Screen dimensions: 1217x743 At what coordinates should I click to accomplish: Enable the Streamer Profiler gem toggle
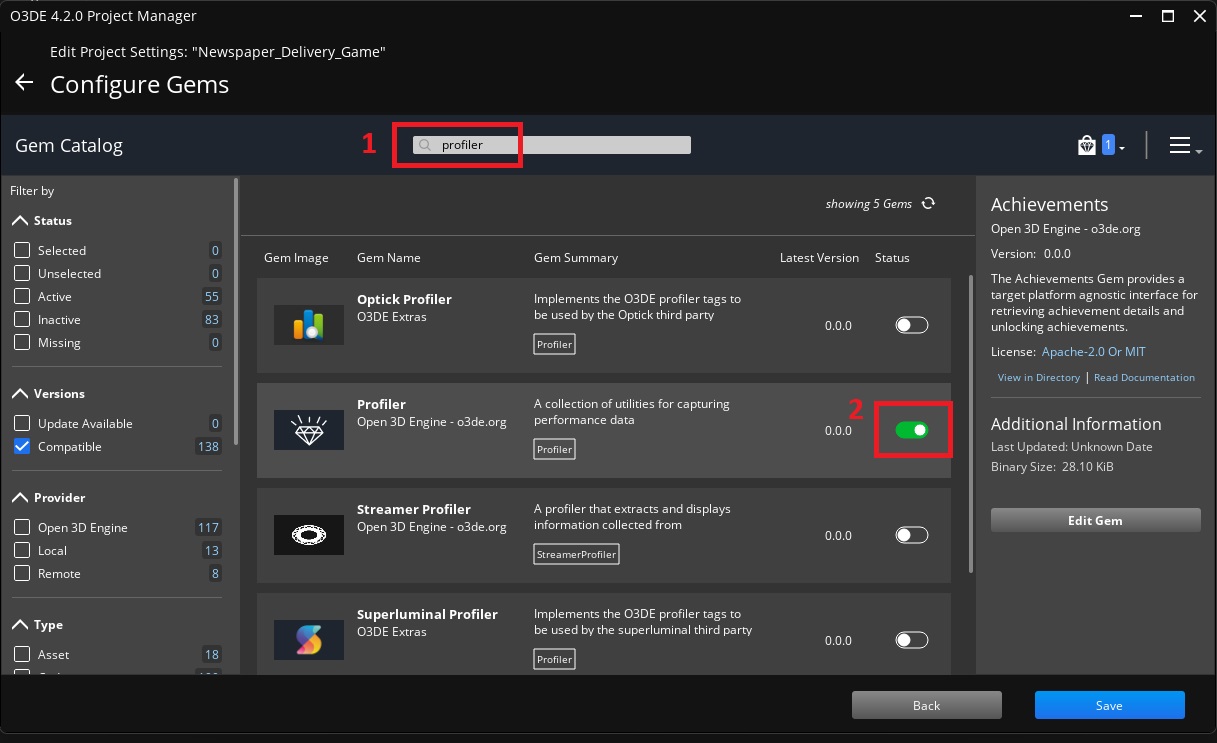[x=912, y=535]
